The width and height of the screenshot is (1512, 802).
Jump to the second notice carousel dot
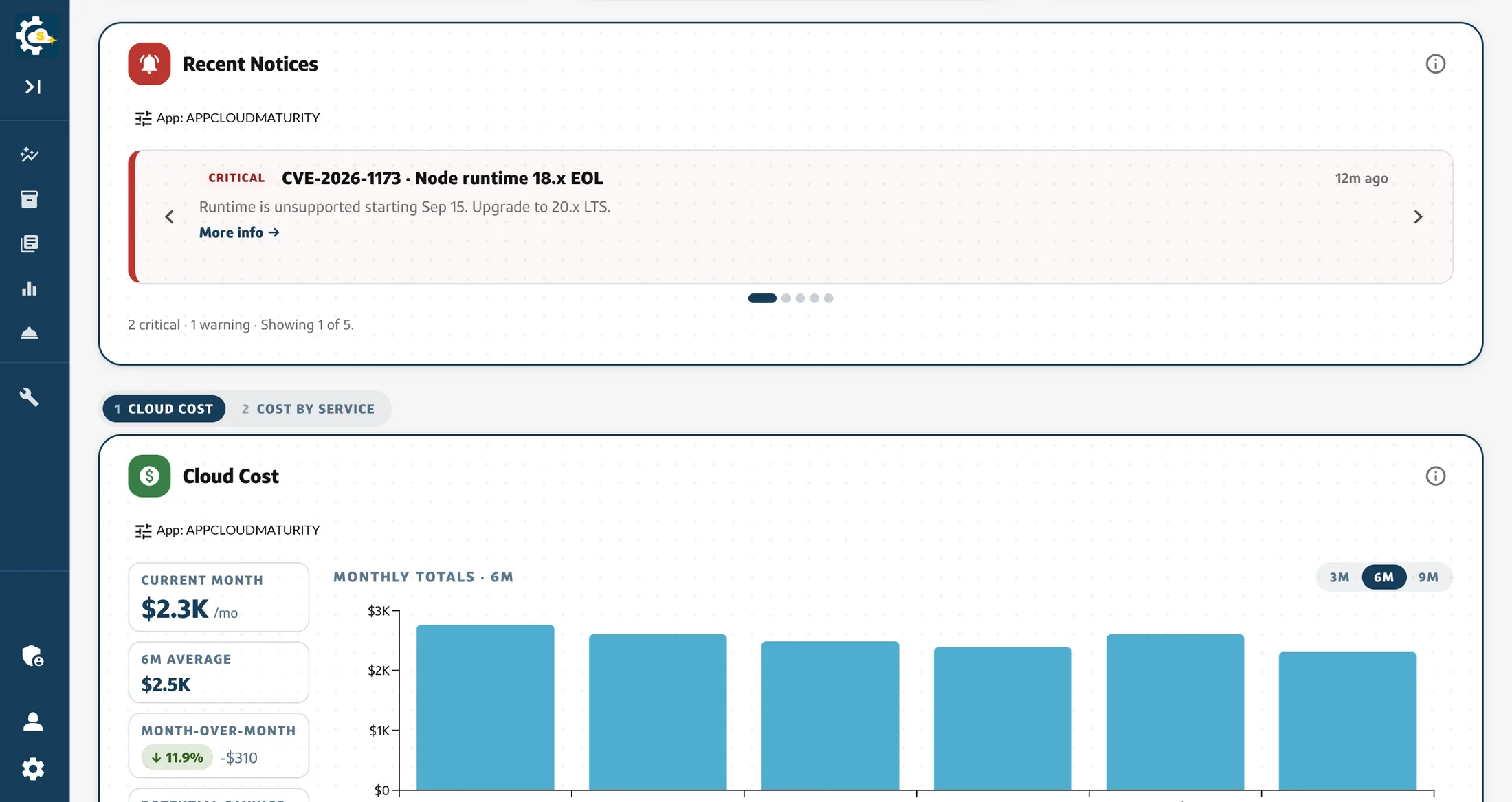786,298
